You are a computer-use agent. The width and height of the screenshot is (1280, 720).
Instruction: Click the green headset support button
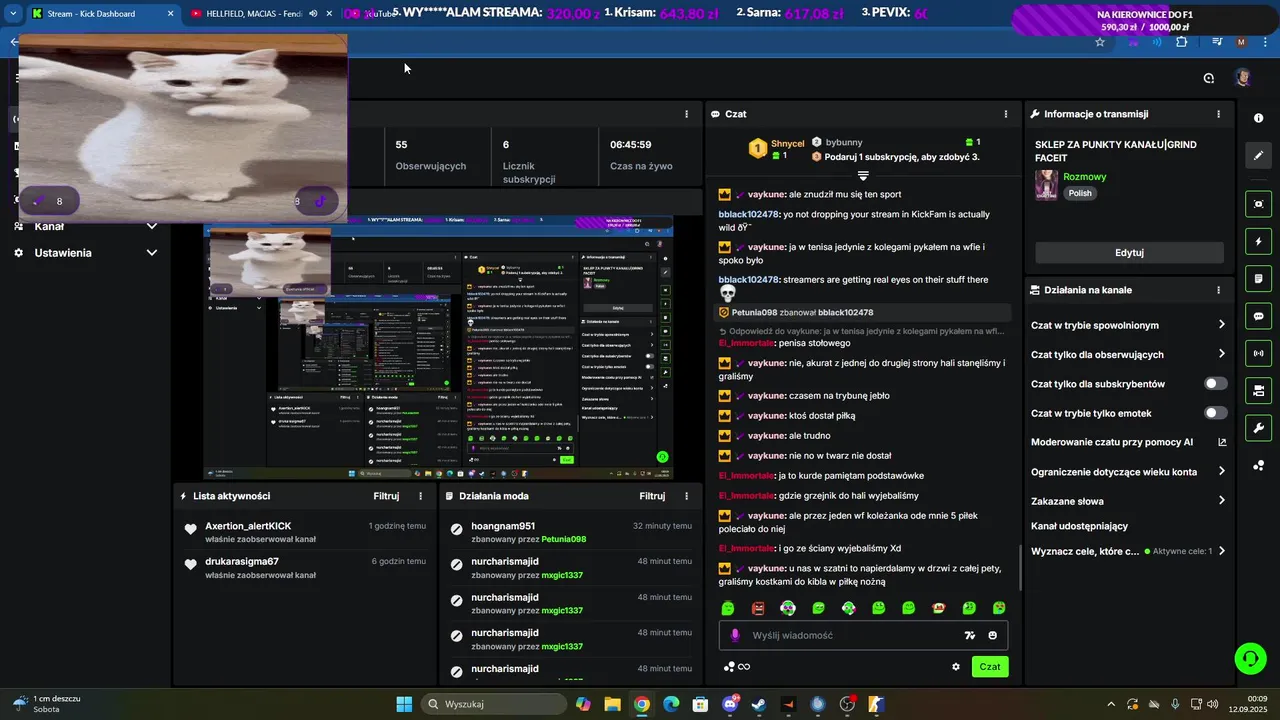coord(1250,658)
